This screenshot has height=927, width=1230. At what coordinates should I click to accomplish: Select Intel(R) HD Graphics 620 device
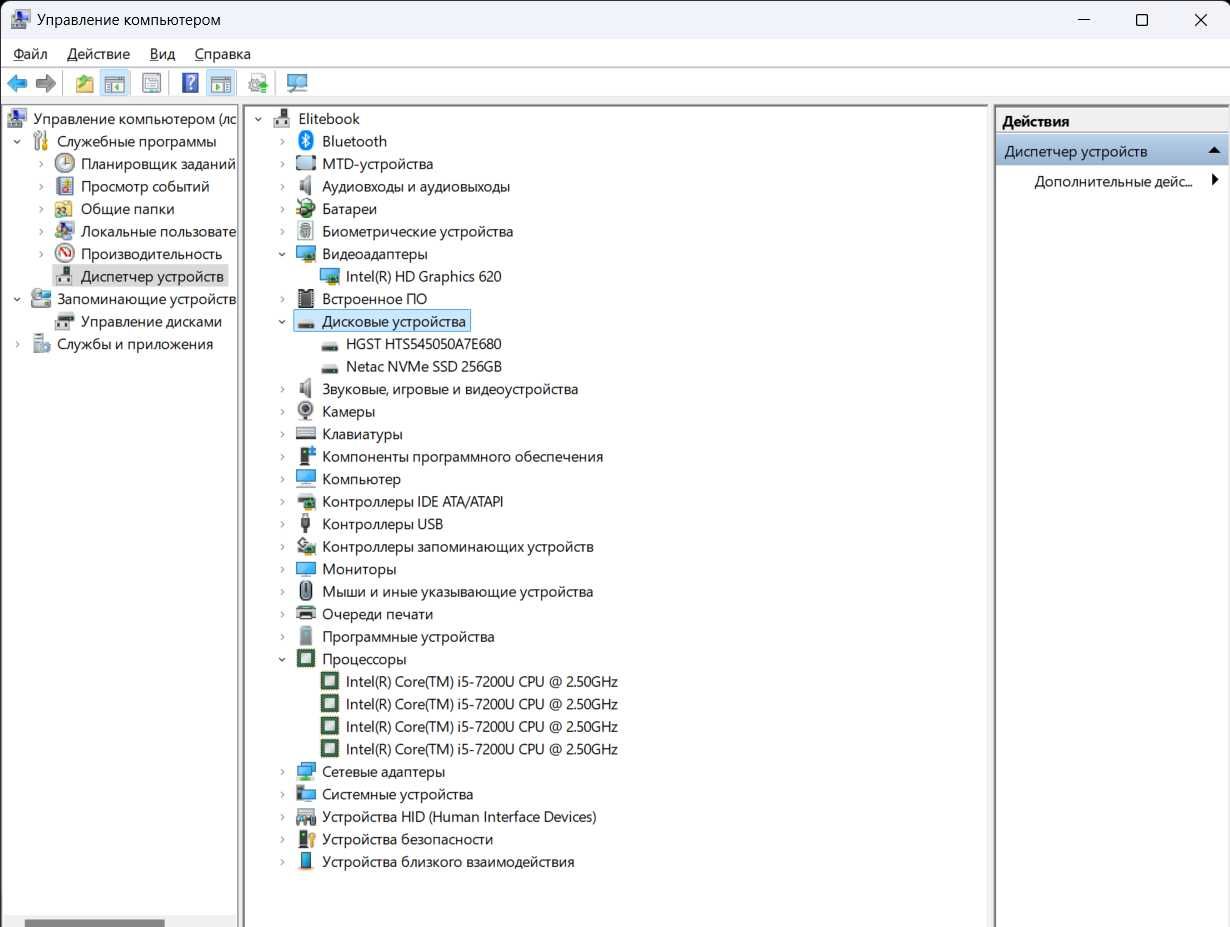pyautogui.click(x=423, y=276)
